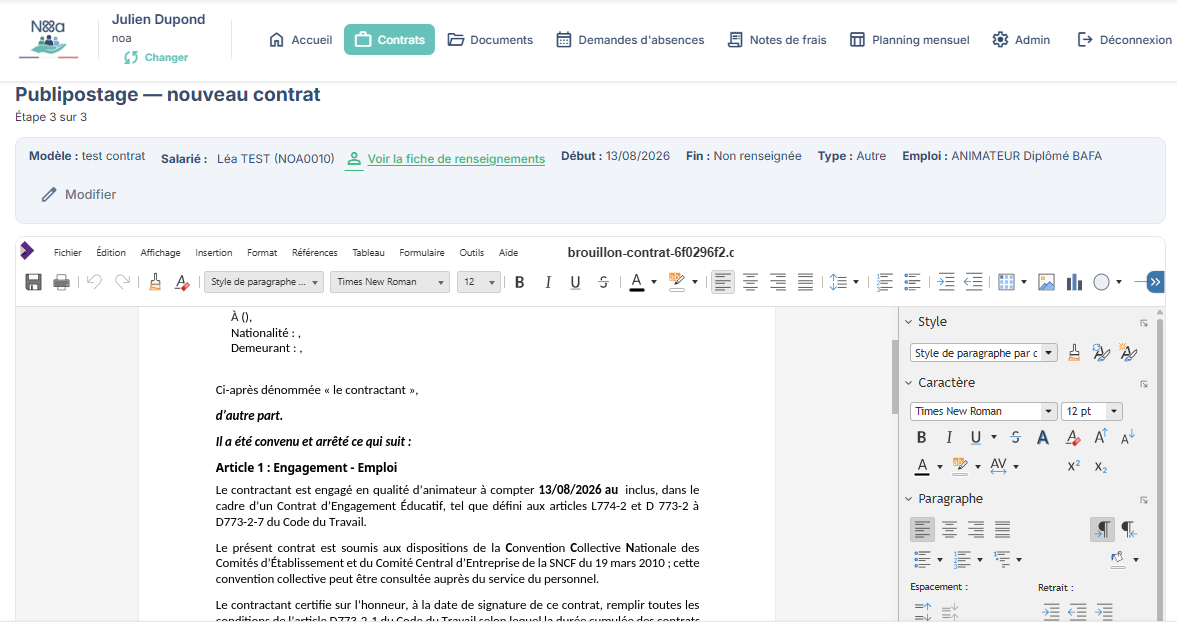This screenshot has width=1177, height=626.
Task: Save the document with the toolbar floppy disk icon
Action: 33,282
